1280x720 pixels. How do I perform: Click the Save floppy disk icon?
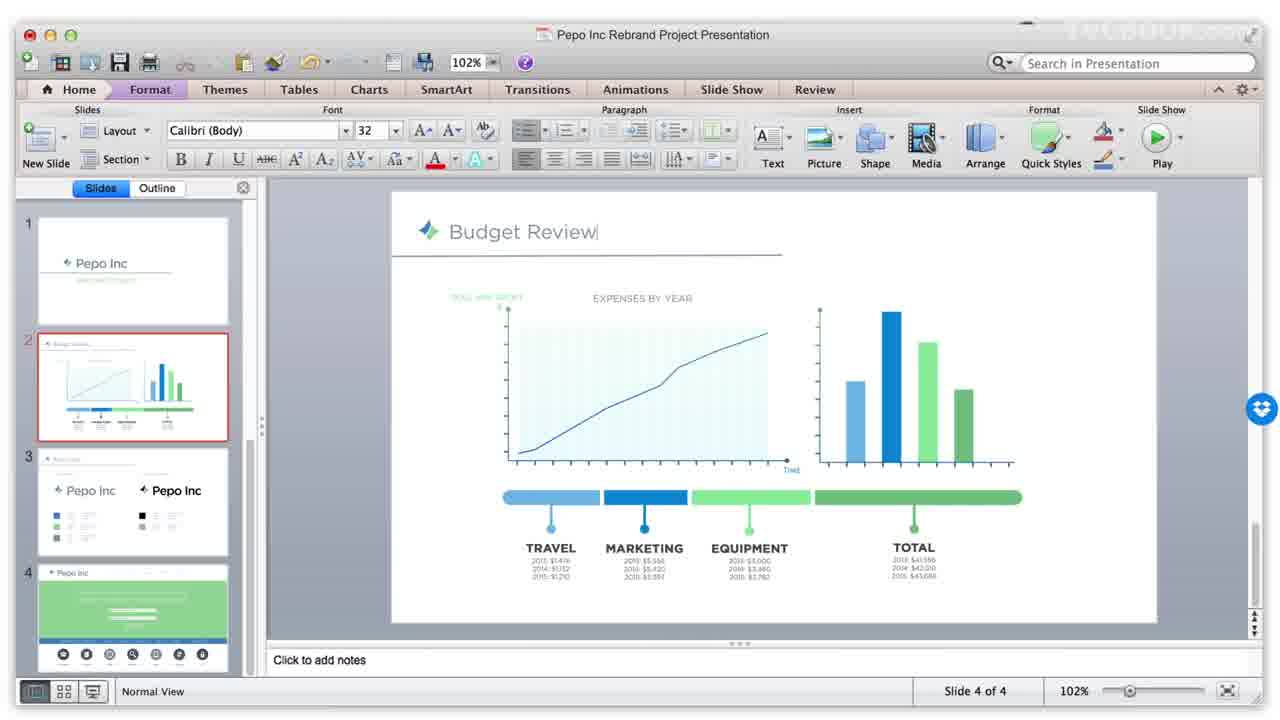pyautogui.click(x=120, y=62)
